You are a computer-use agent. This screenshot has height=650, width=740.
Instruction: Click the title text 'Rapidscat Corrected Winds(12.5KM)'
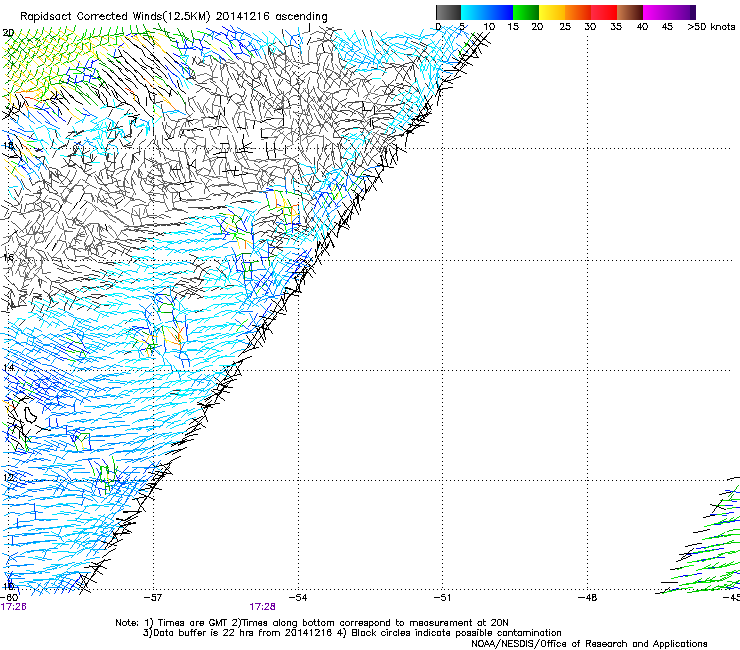click(x=115, y=17)
